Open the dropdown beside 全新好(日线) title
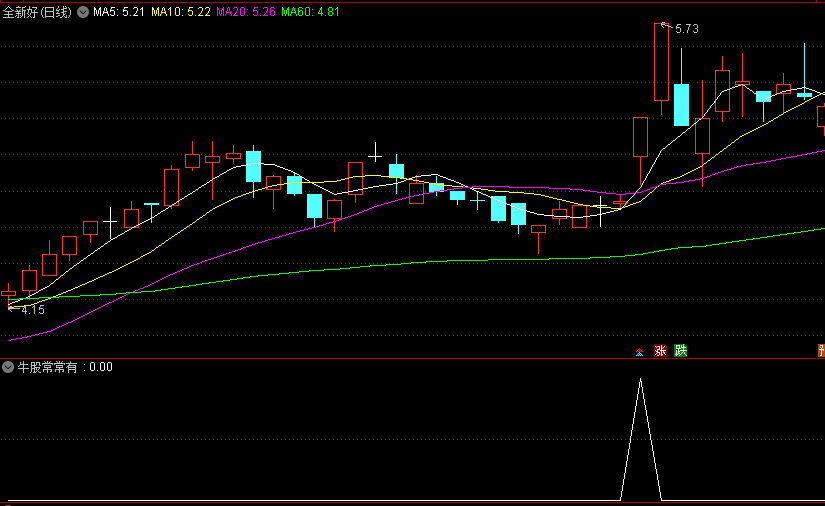 [x=83, y=12]
